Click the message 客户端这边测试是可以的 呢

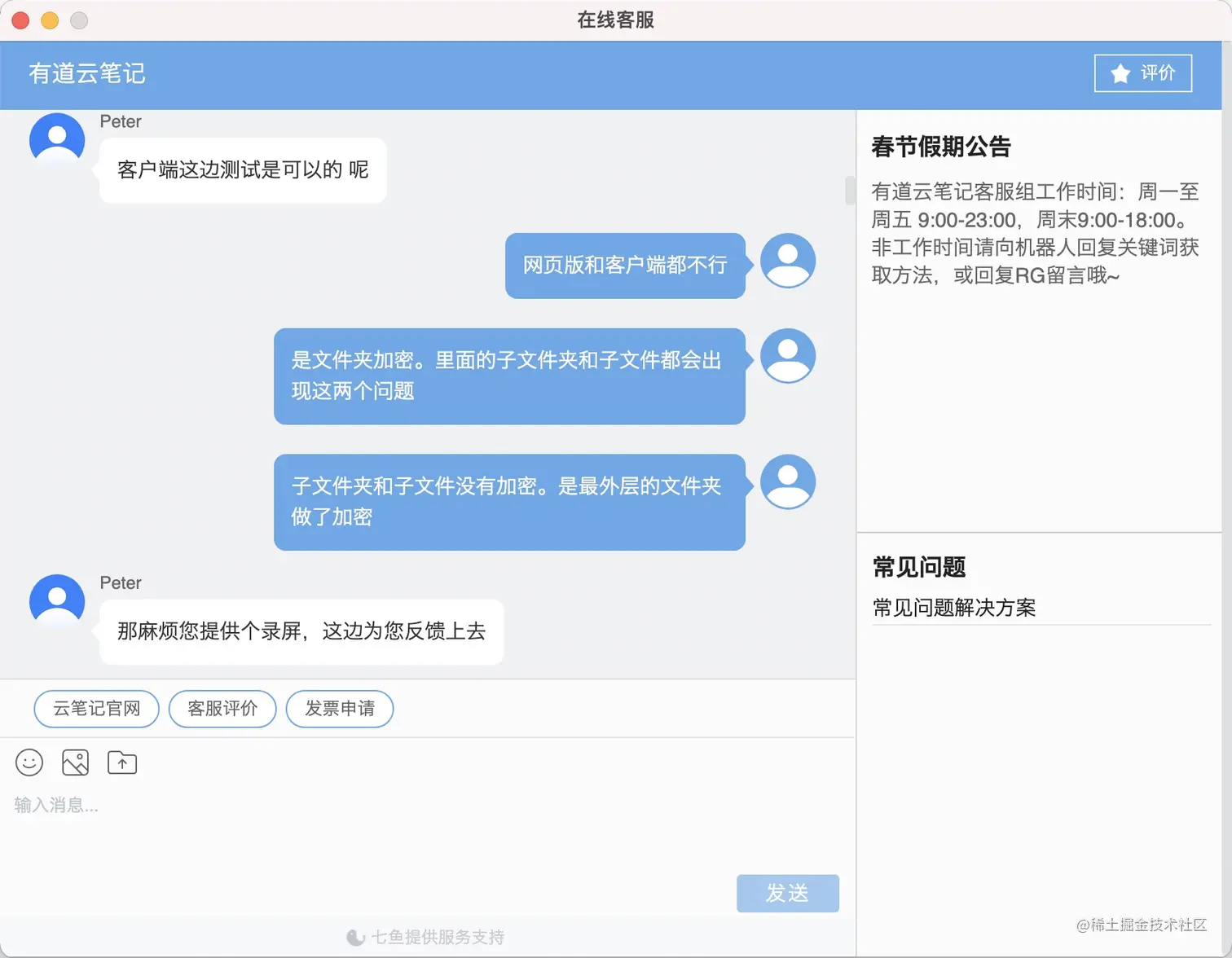tap(243, 170)
